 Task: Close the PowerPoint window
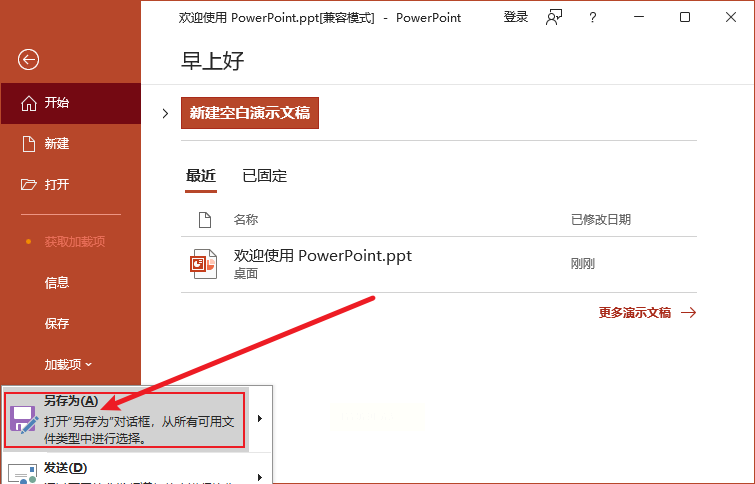click(731, 17)
